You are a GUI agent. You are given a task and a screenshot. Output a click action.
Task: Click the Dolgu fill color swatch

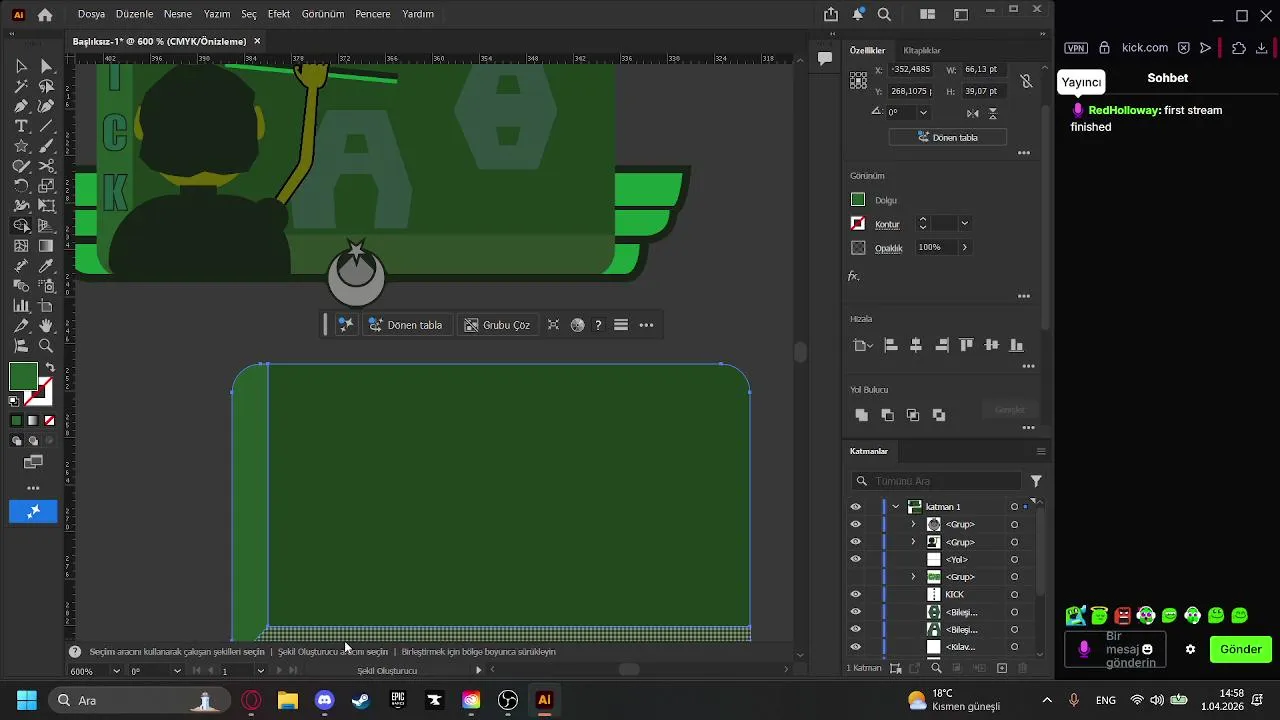point(858,200)
